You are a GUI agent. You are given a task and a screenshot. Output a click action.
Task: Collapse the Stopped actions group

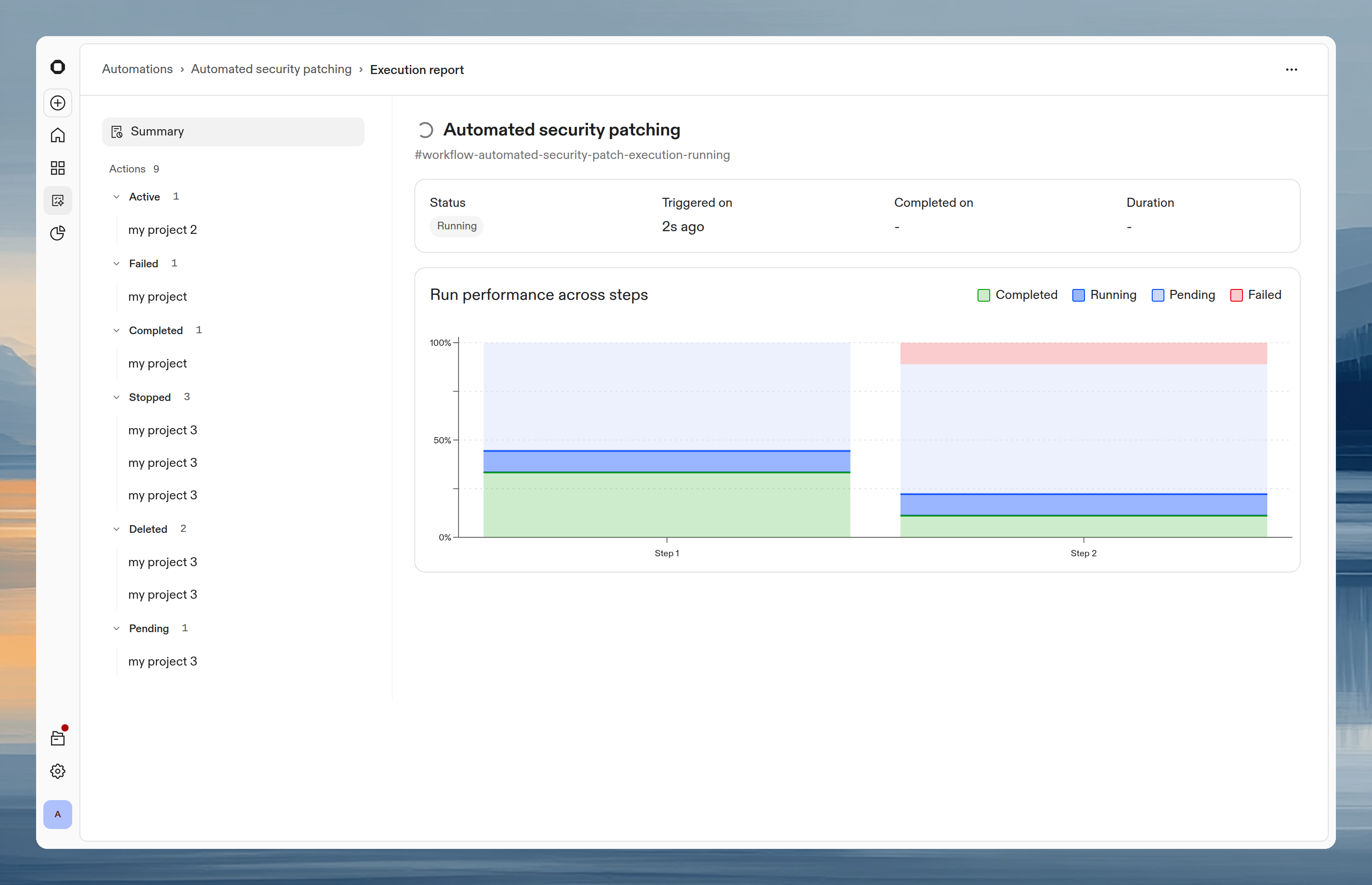coord(116,396)
